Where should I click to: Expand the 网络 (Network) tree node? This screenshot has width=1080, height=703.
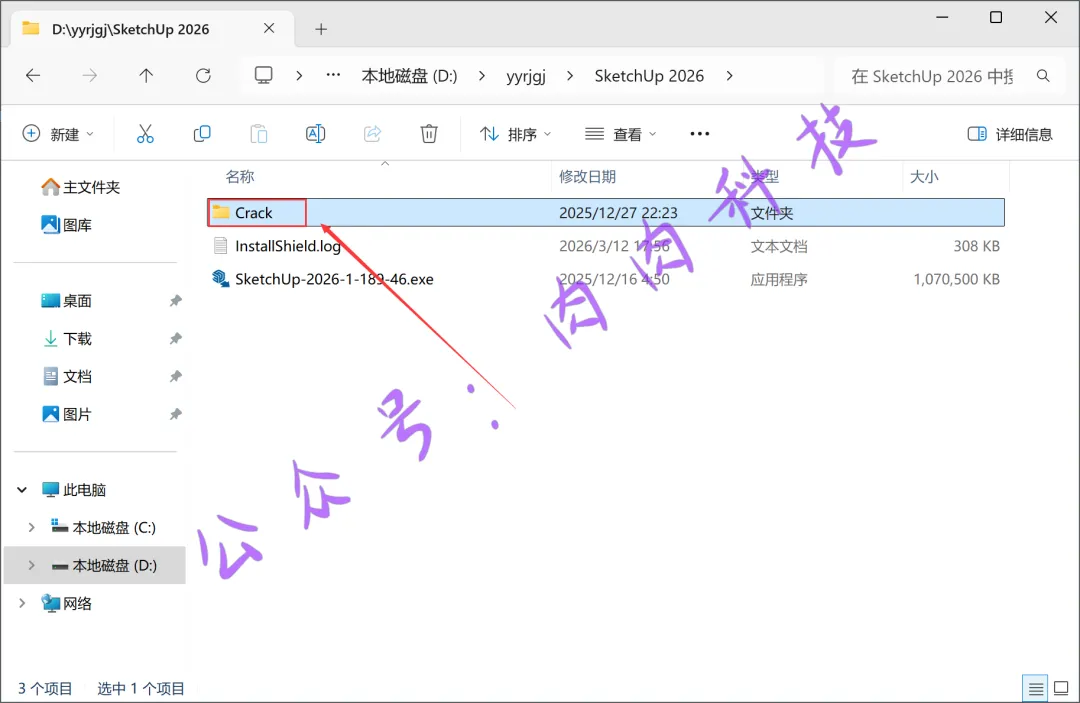(x=22, y=603)
